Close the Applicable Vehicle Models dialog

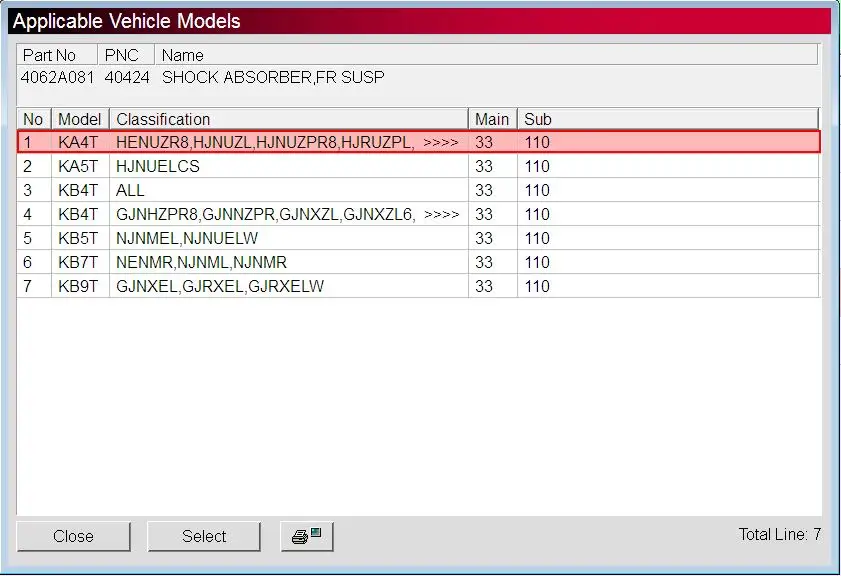[x=73, y=536]
